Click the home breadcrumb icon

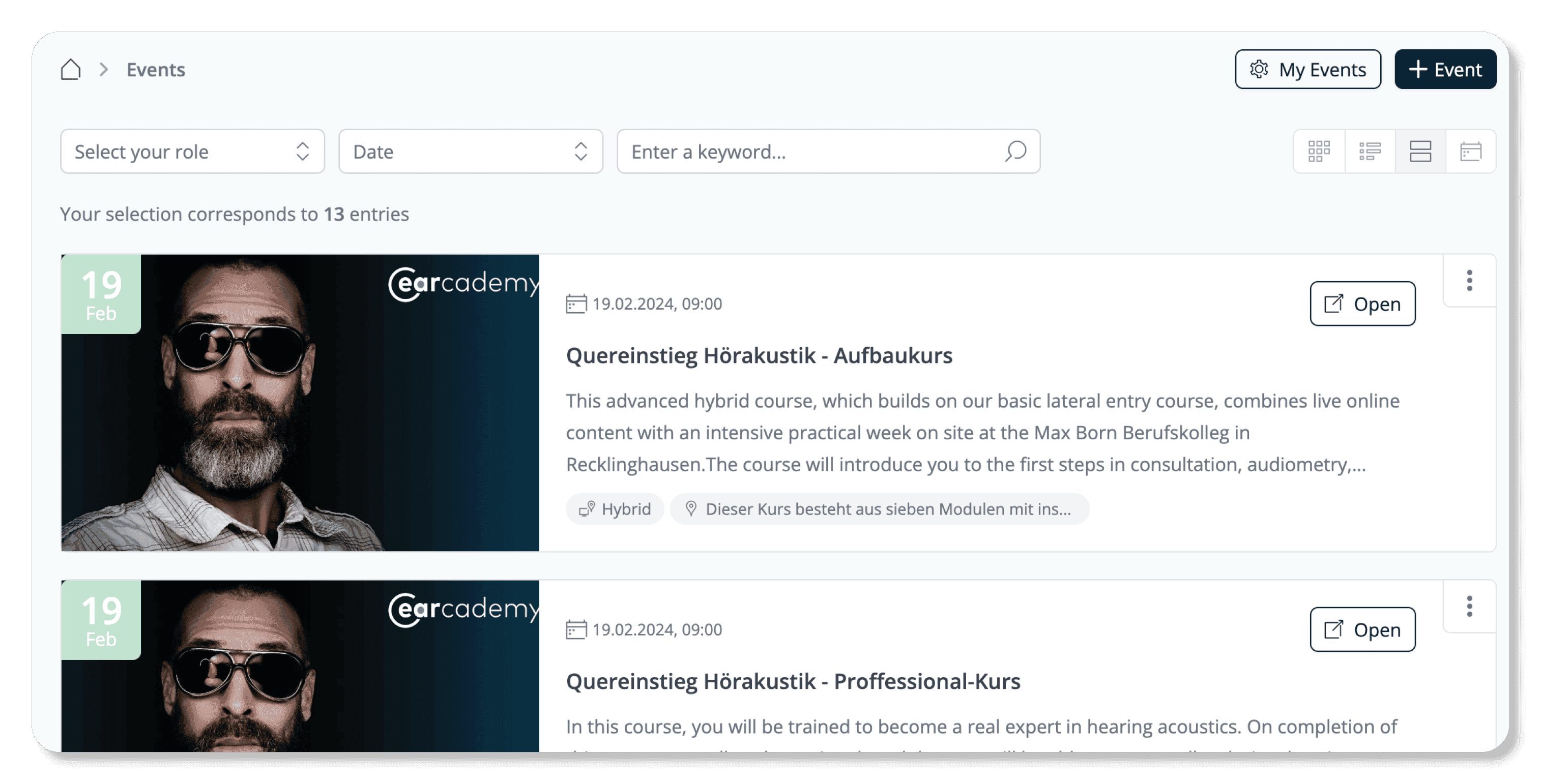point(71,69)
